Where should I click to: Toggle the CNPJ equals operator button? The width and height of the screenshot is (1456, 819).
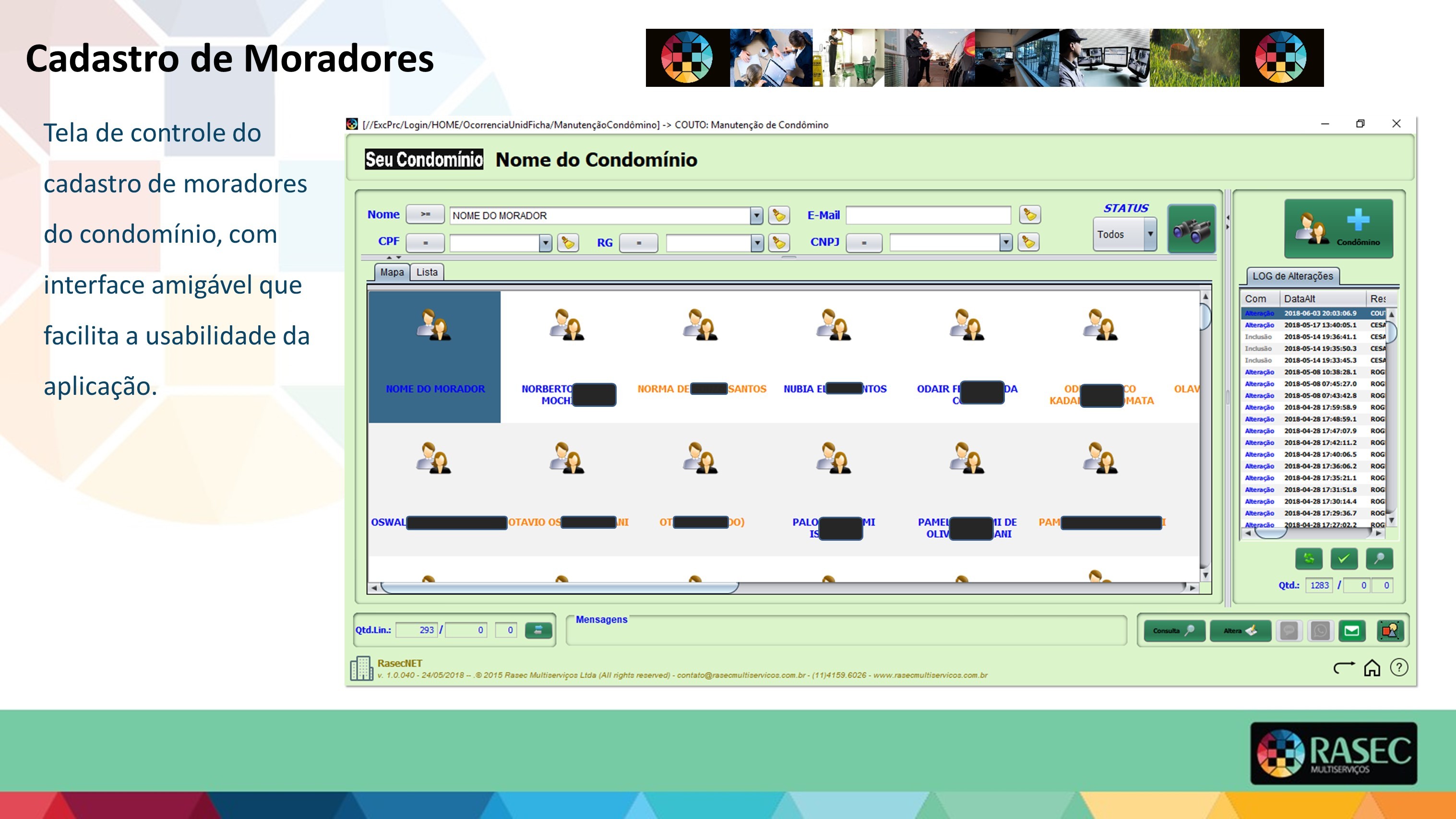pos(864,243)
